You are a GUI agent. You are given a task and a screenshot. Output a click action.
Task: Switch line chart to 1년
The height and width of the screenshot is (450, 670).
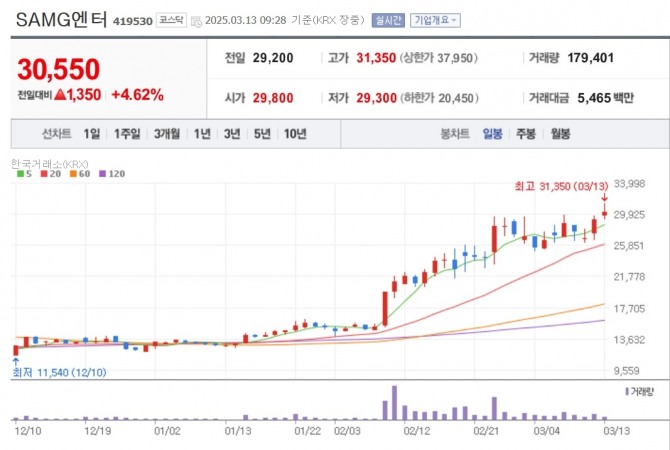pyautogui.click(x=202, y=134)
